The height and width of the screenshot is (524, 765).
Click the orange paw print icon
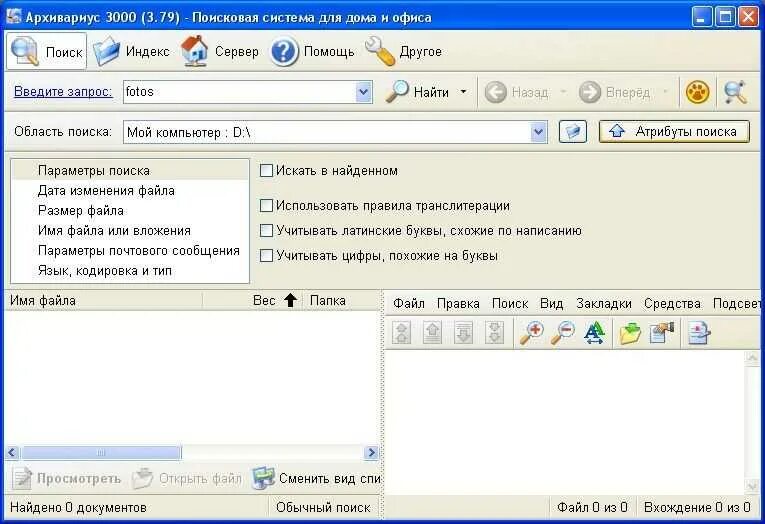[x=697, y=92]
